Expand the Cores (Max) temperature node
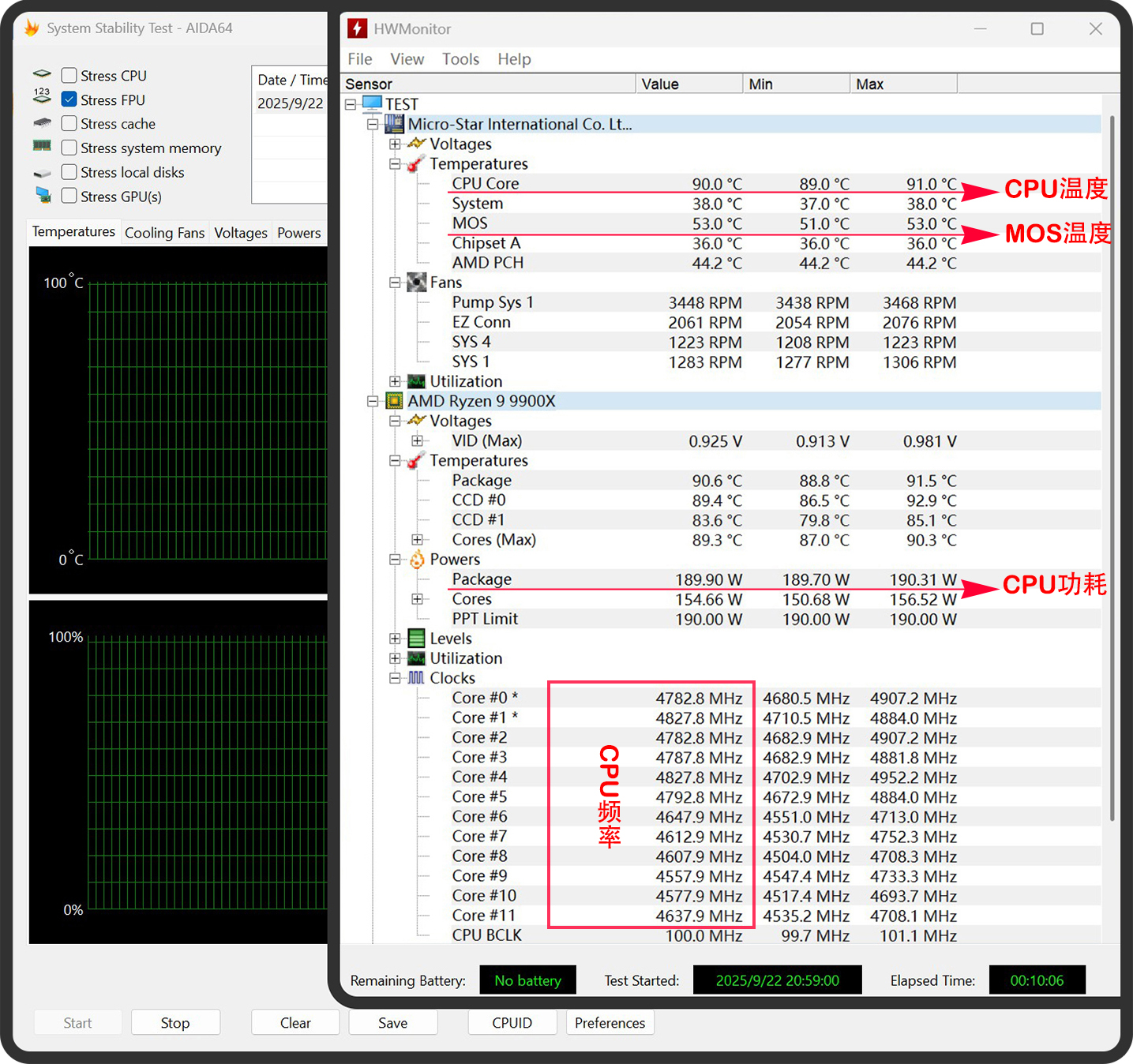This screenshot has height=1064, width=1133. (417, 540)
